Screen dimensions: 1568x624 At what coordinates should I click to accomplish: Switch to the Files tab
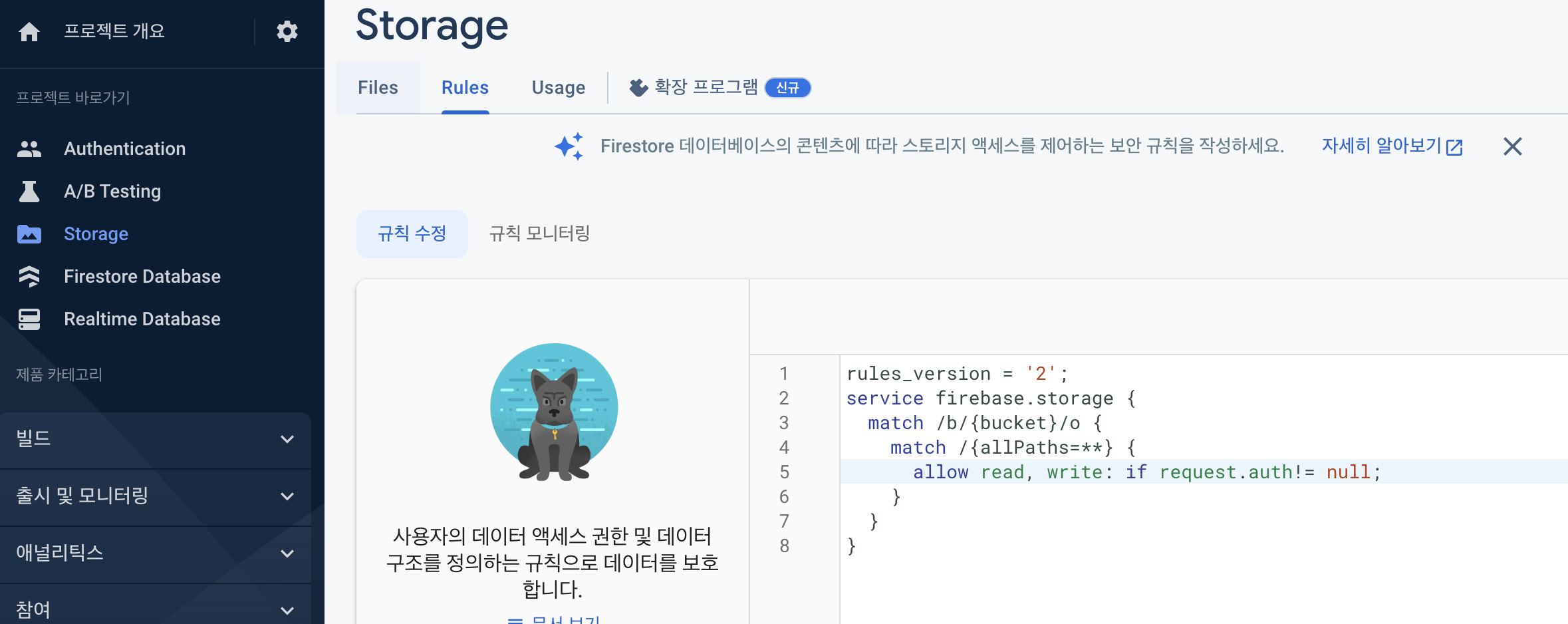(x=378, y=88)
